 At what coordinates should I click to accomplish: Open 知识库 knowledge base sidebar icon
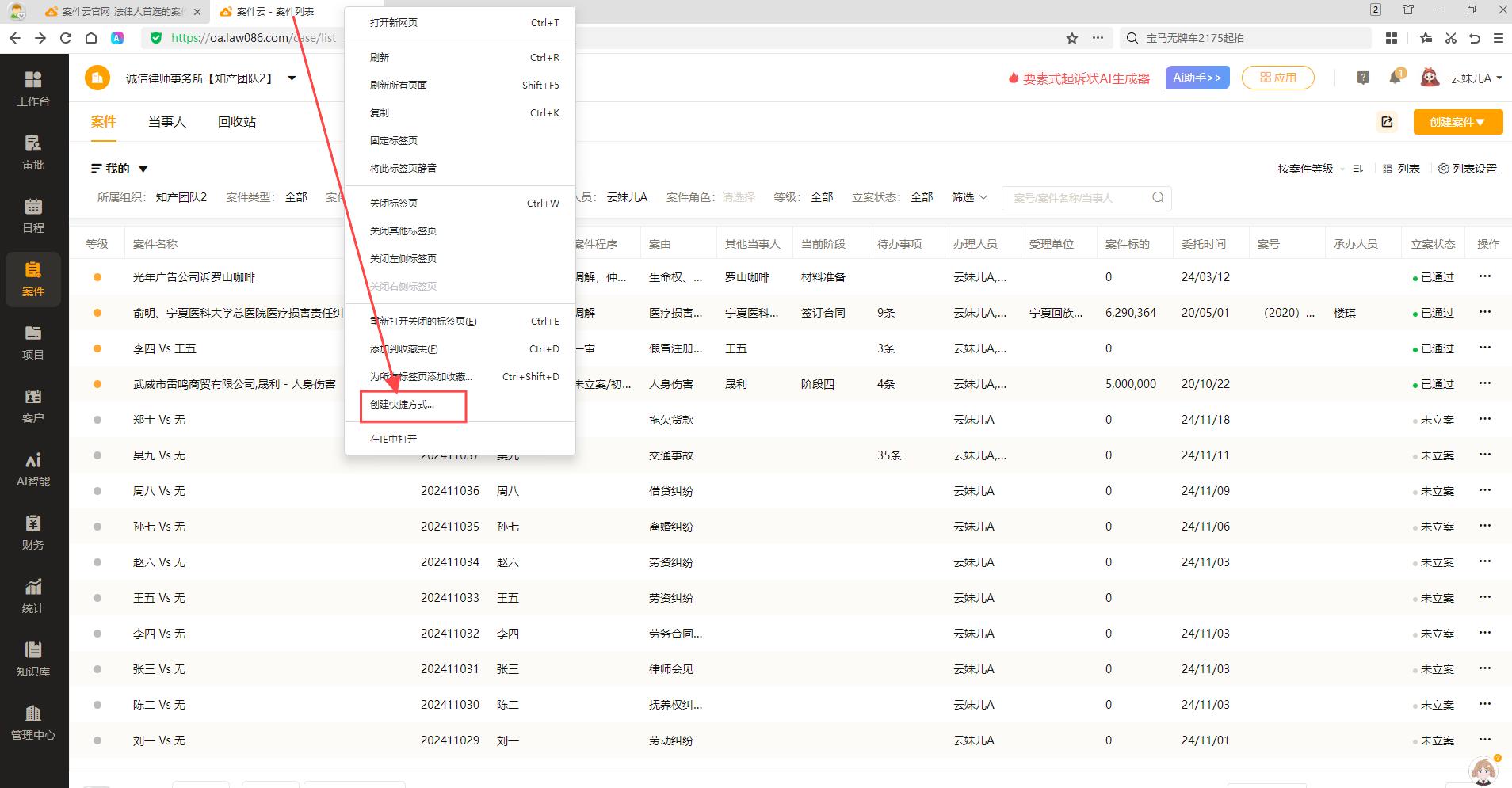tap(32, 659)
